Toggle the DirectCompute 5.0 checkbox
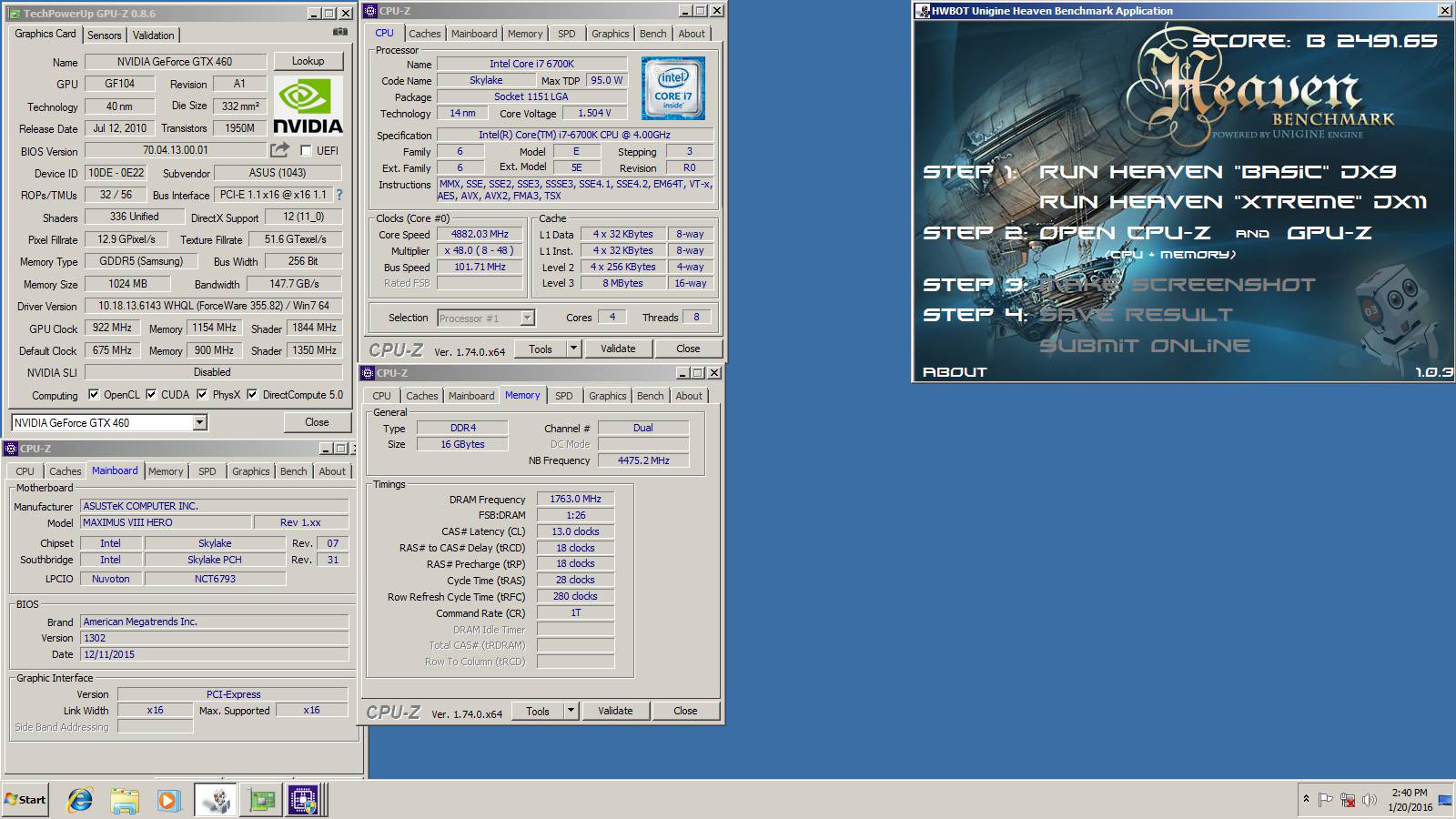The width and height of the screenshot is (1456, 819). 252,395
